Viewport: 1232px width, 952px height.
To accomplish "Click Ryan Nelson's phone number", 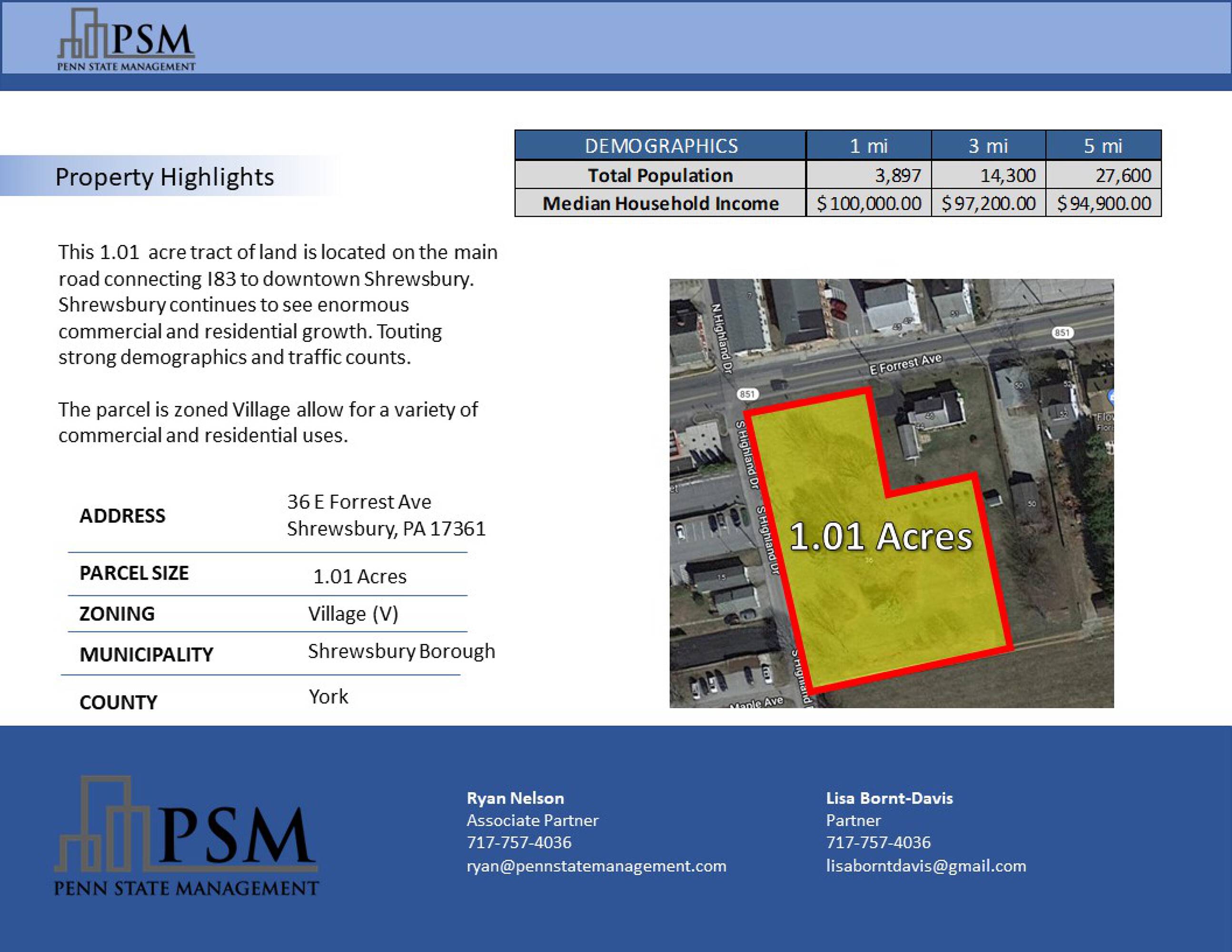I will pyautogui.click(x=518, y=842).
